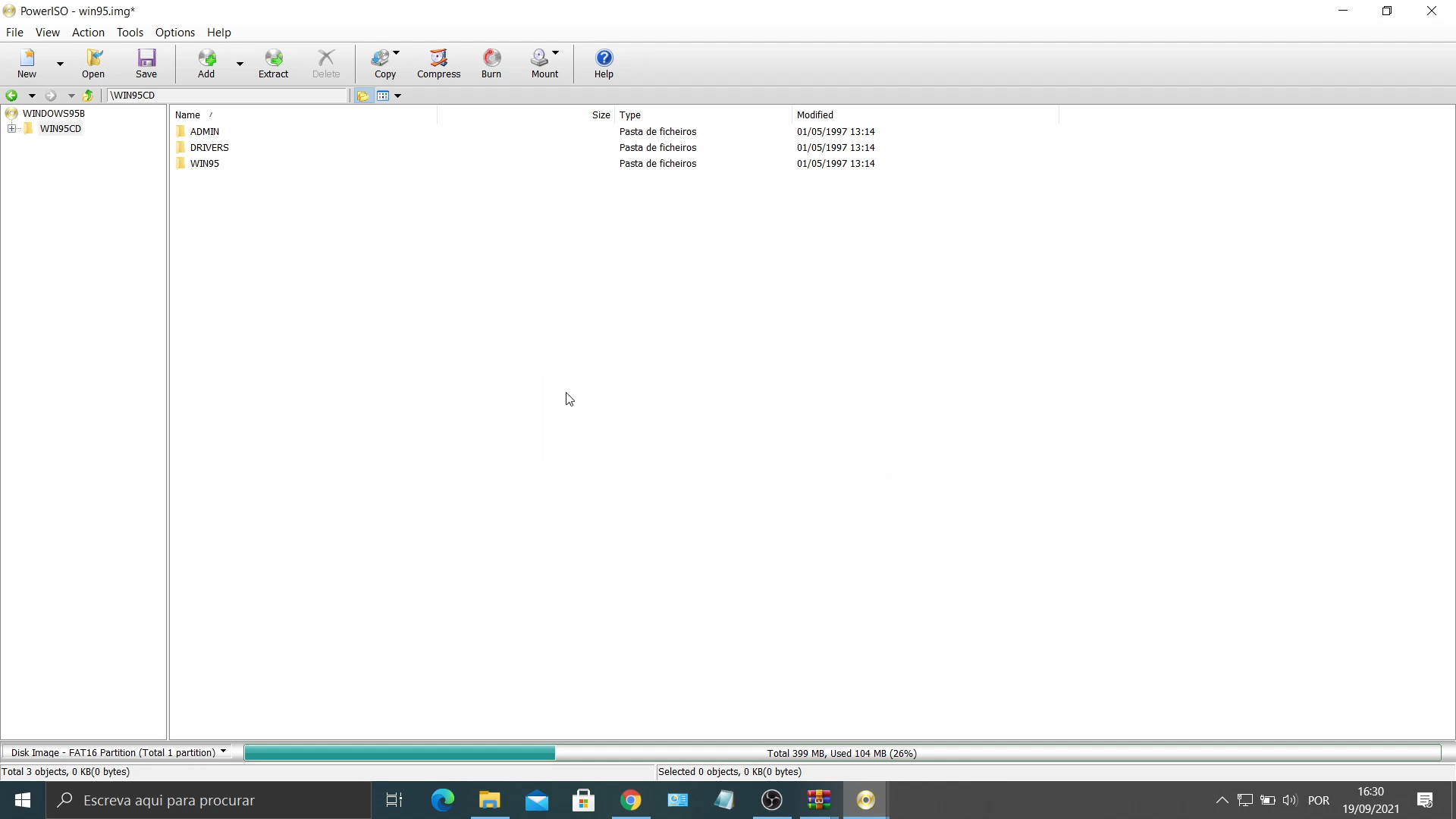Click the Extract toolbar icon
The height and width of the screenshot is (819, 1456).
(273, 64)
